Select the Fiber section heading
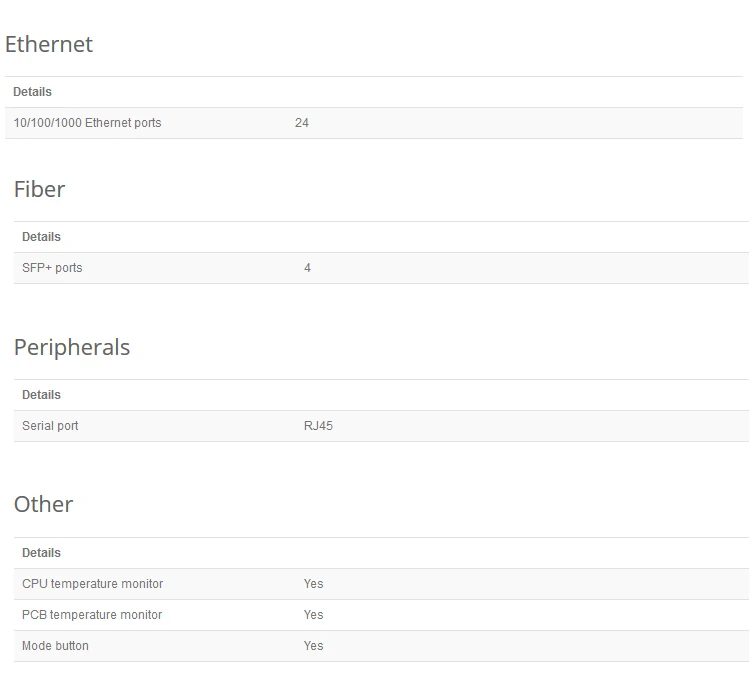This screenshot has width=750, height=692. click(39, 189)
